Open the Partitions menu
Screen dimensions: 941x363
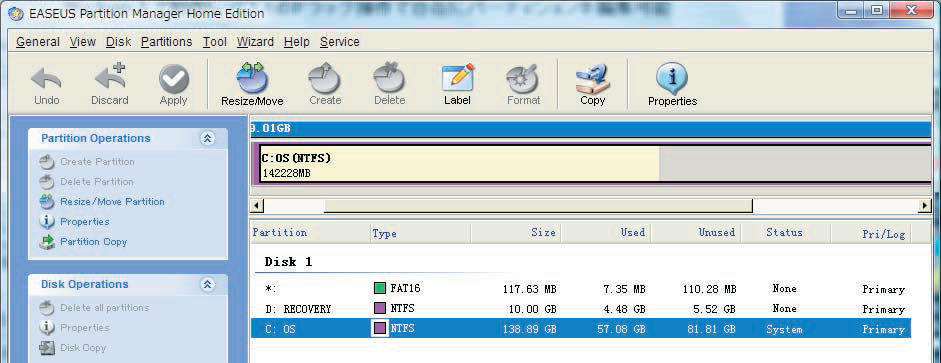pyautogui.click(x=166, y=42)
